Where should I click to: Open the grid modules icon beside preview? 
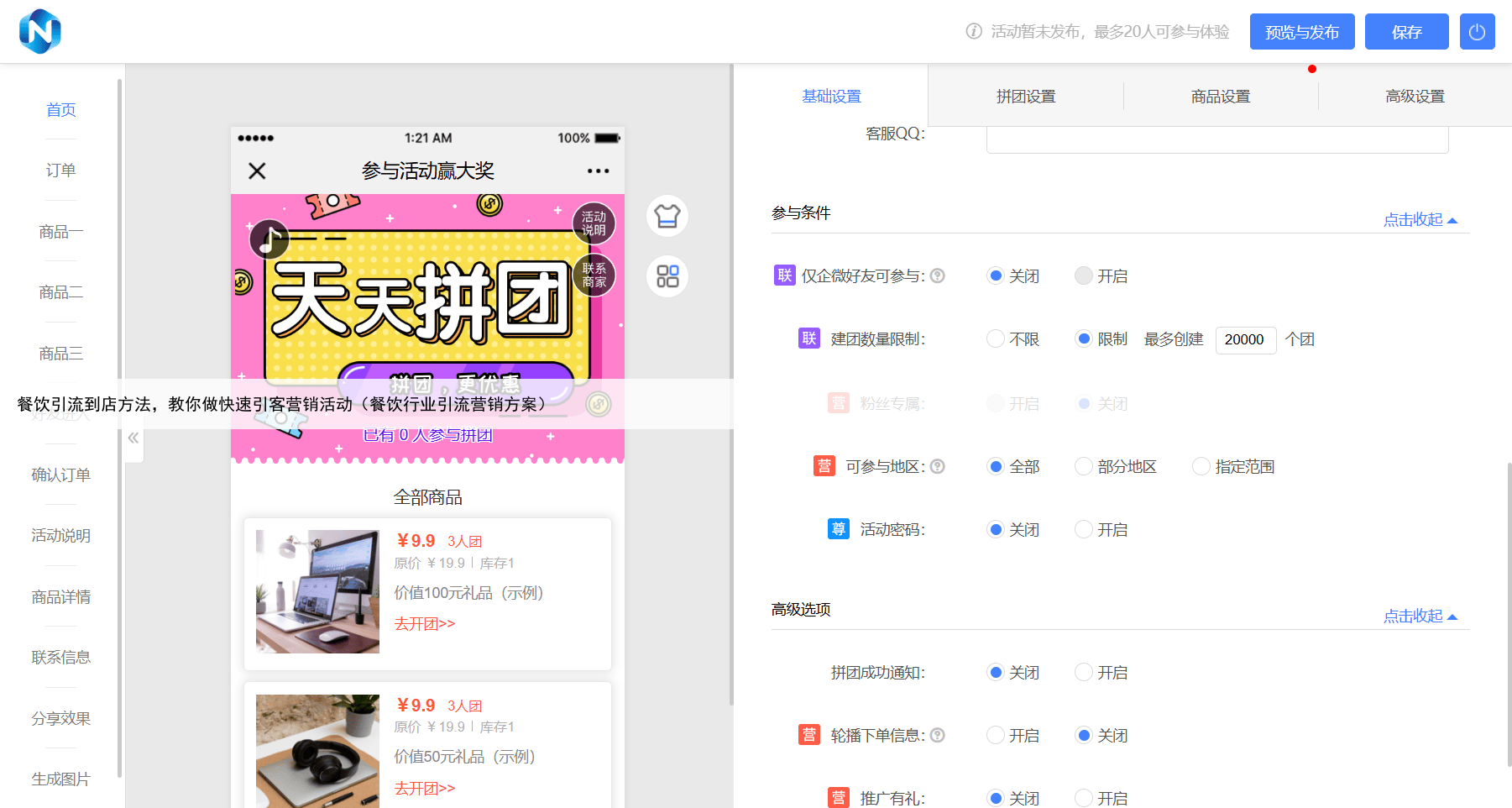(x=667, y=276)
